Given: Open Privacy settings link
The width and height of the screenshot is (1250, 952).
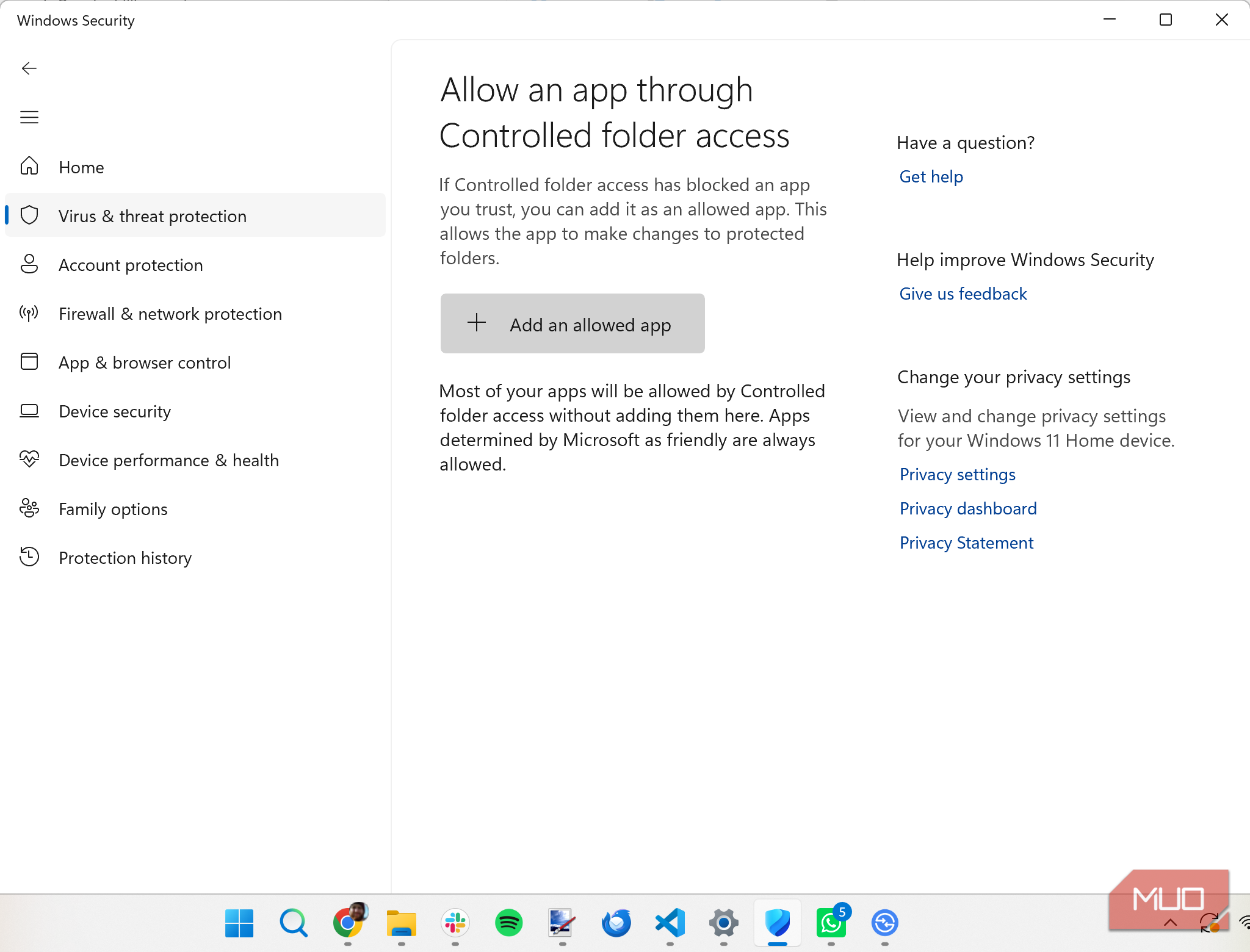Looking at the screenshot, I should 958,474.
